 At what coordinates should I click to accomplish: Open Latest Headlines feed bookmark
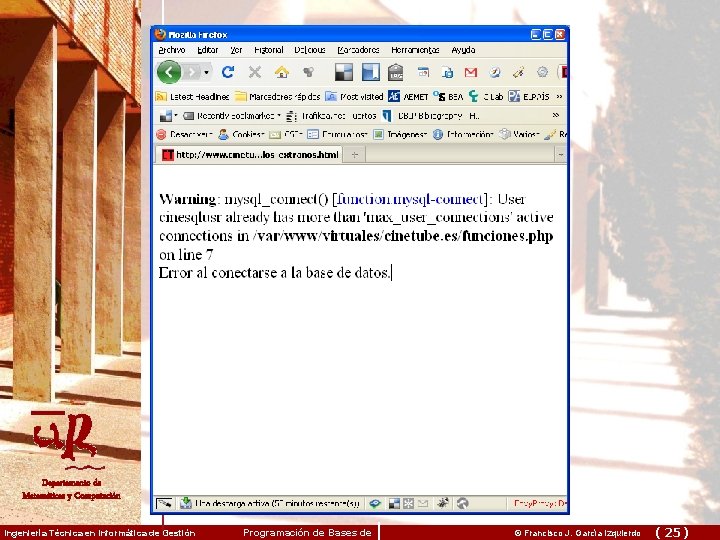coord(192,96)
